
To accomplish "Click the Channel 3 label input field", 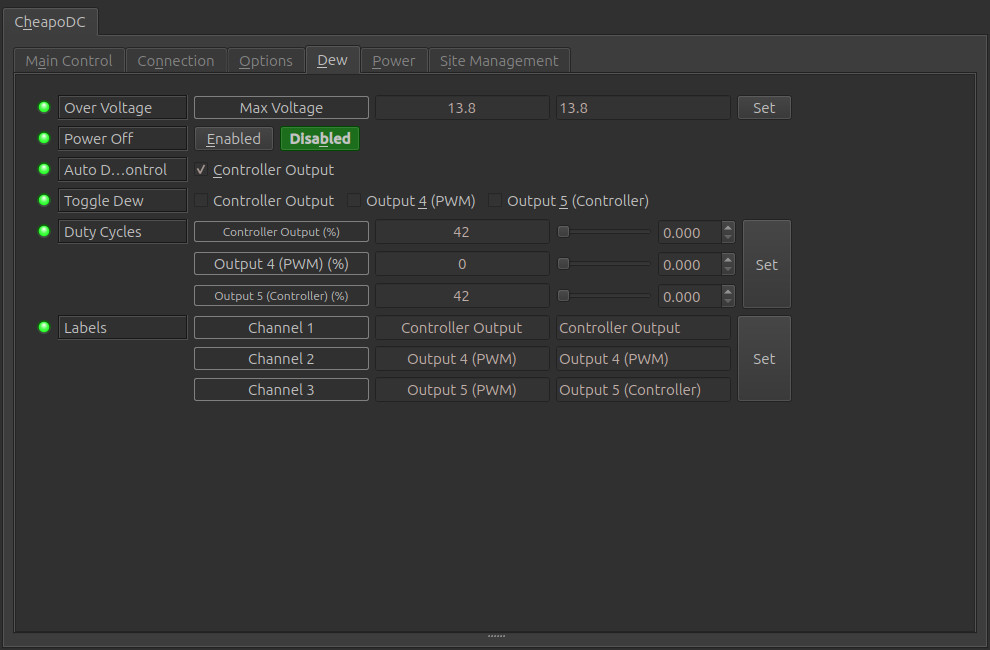I will [643, 390].
